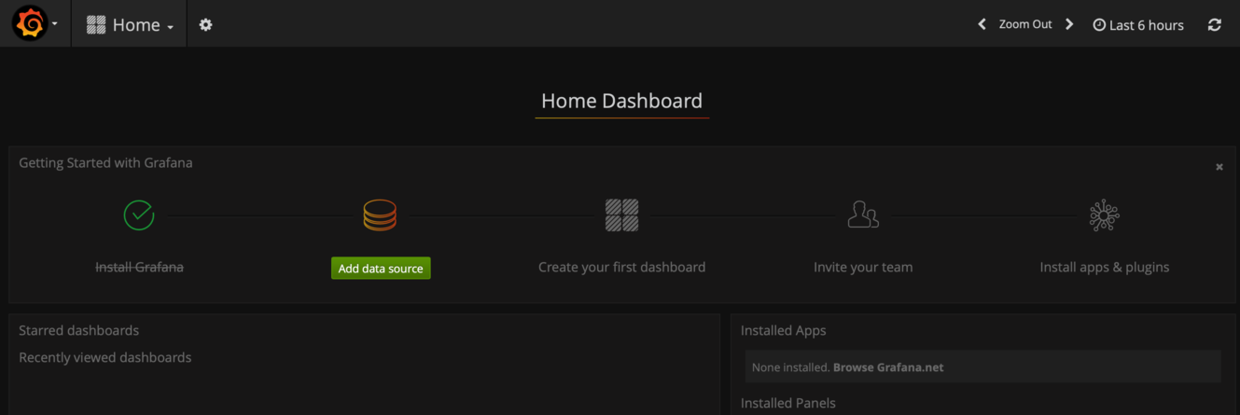1240x415 pixels.
Task: Click the dashboard squares step icon
Action: [622, 215]
